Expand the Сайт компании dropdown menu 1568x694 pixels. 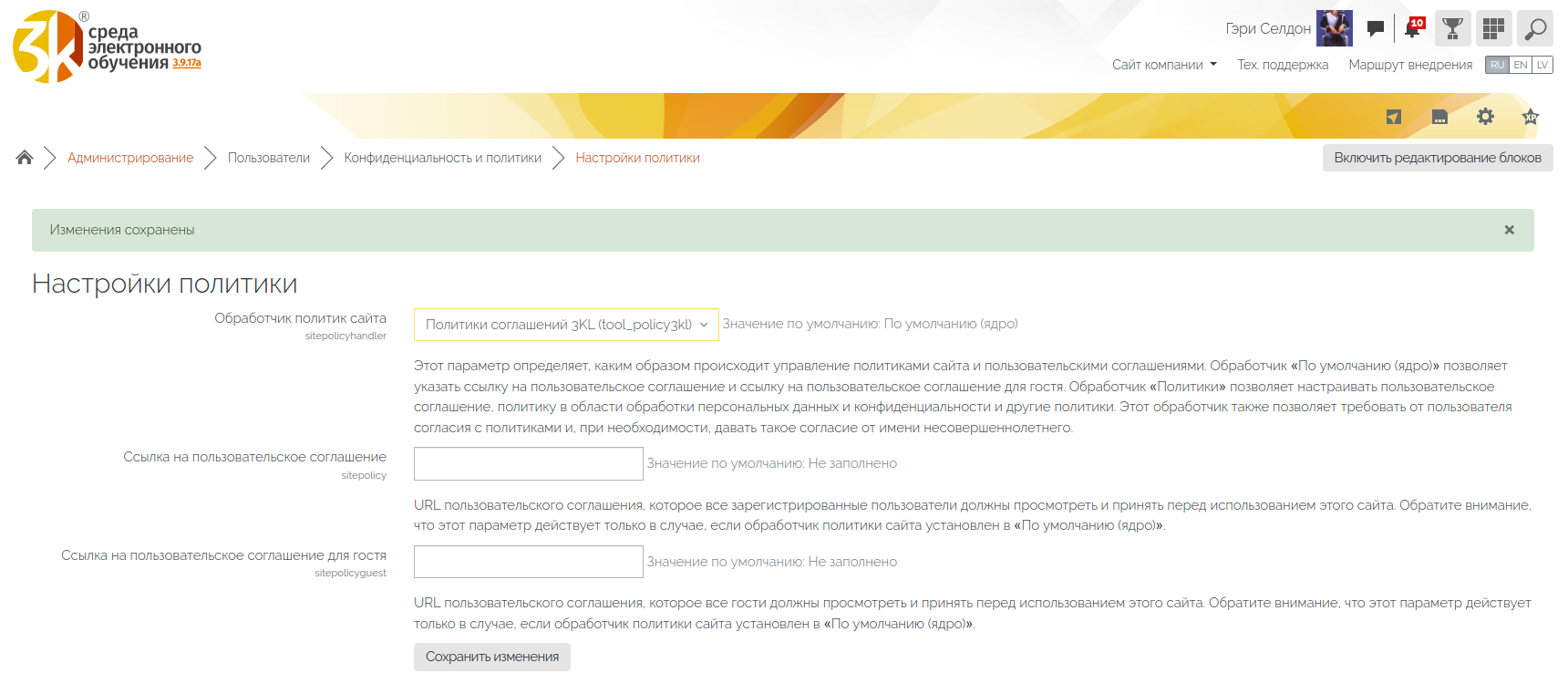[1164, 65]
